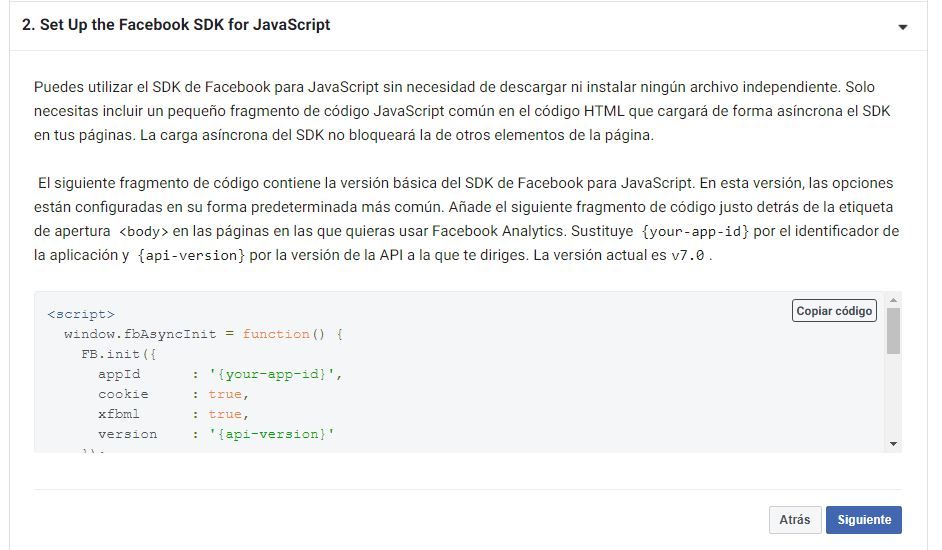This screenshot has height=550, width=942.
Task: Click the 'cookie' true value in code
Action: point(225,394)
